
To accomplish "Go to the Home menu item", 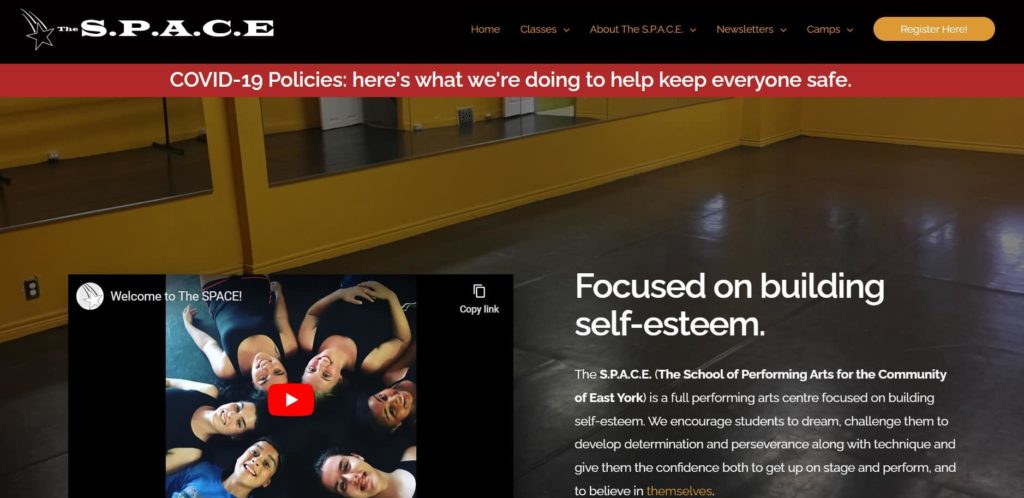I will tap(485, 29).
